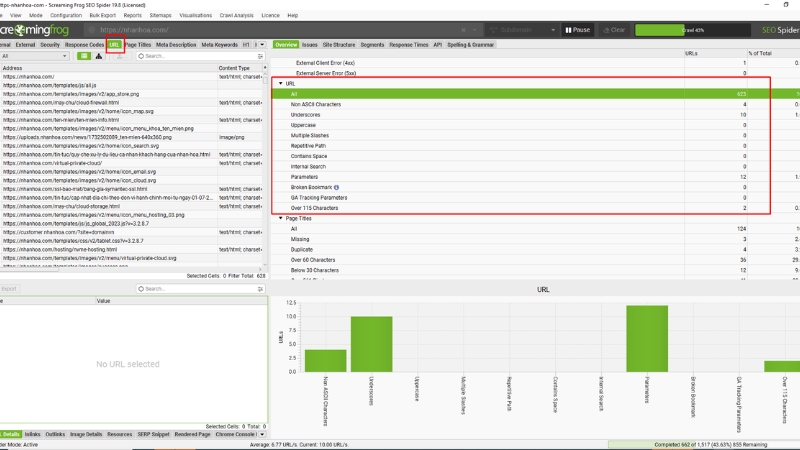This screenshot has width=800, height=450.
Task: Click the plus icon beside Content Type
Action: (265, 68)
